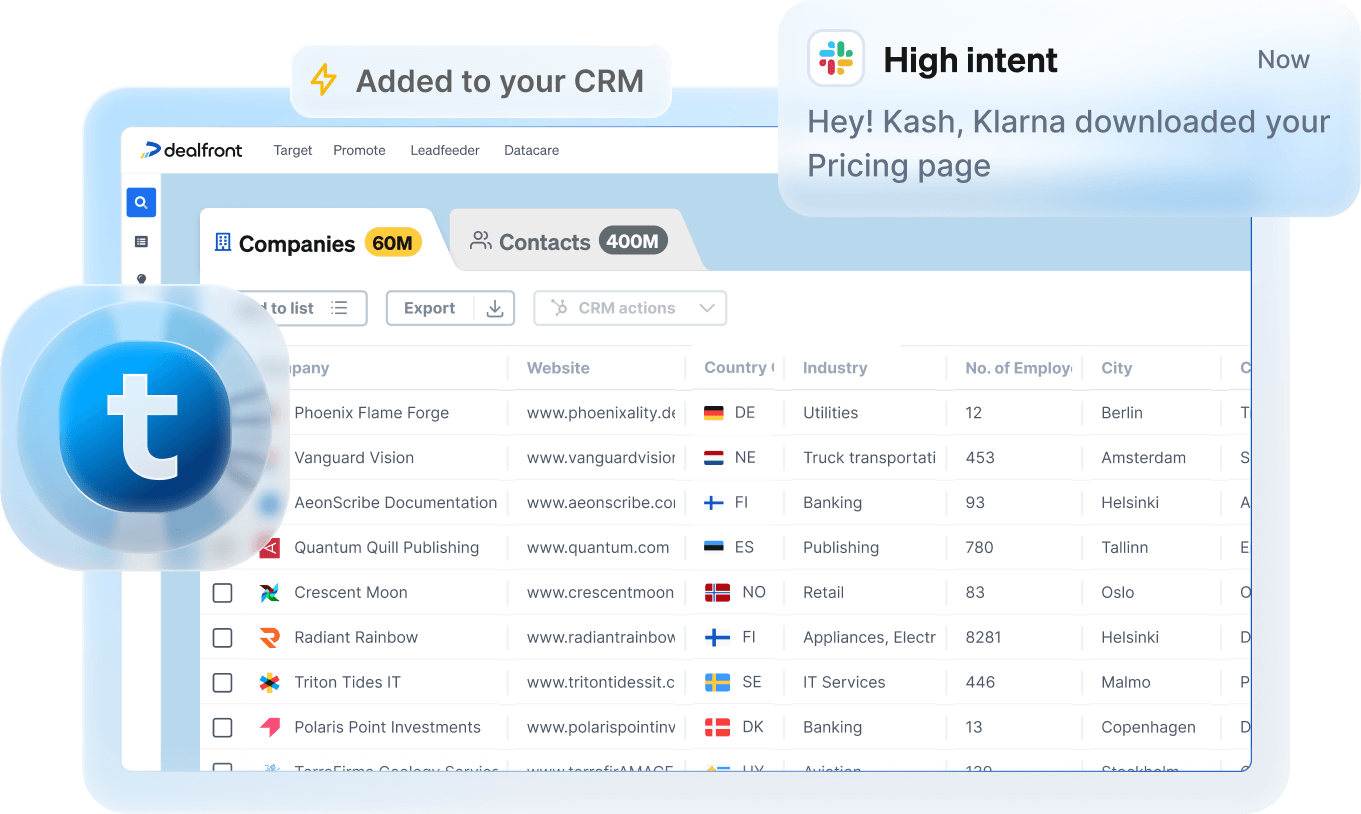
Task: Click the 'Amsterdam' city cell
Action: 1143,458
